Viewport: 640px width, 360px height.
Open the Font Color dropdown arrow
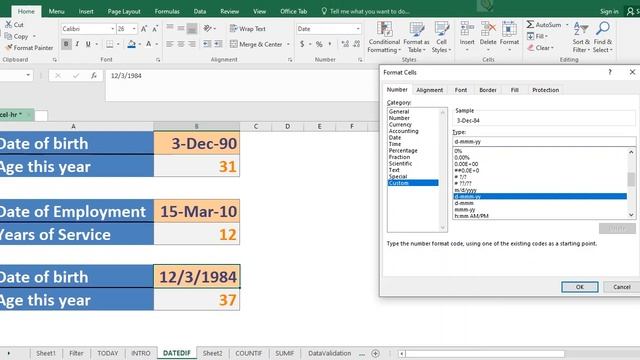tap(157, 44)
